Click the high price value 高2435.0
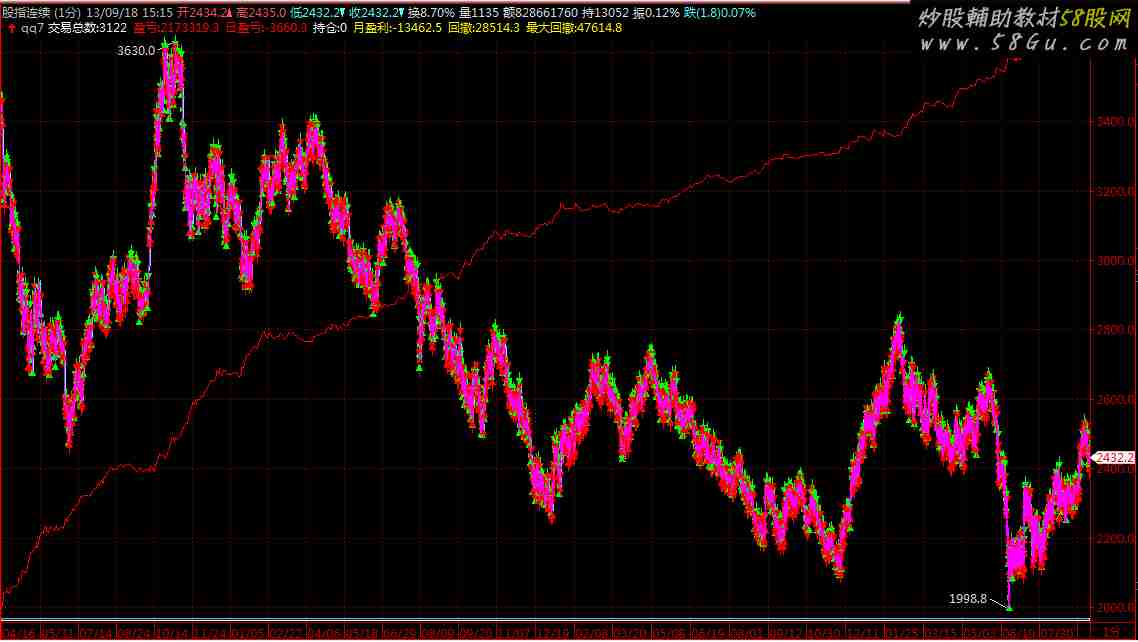This screenshot has width=1138, height=642. click(x=261, y=13)
